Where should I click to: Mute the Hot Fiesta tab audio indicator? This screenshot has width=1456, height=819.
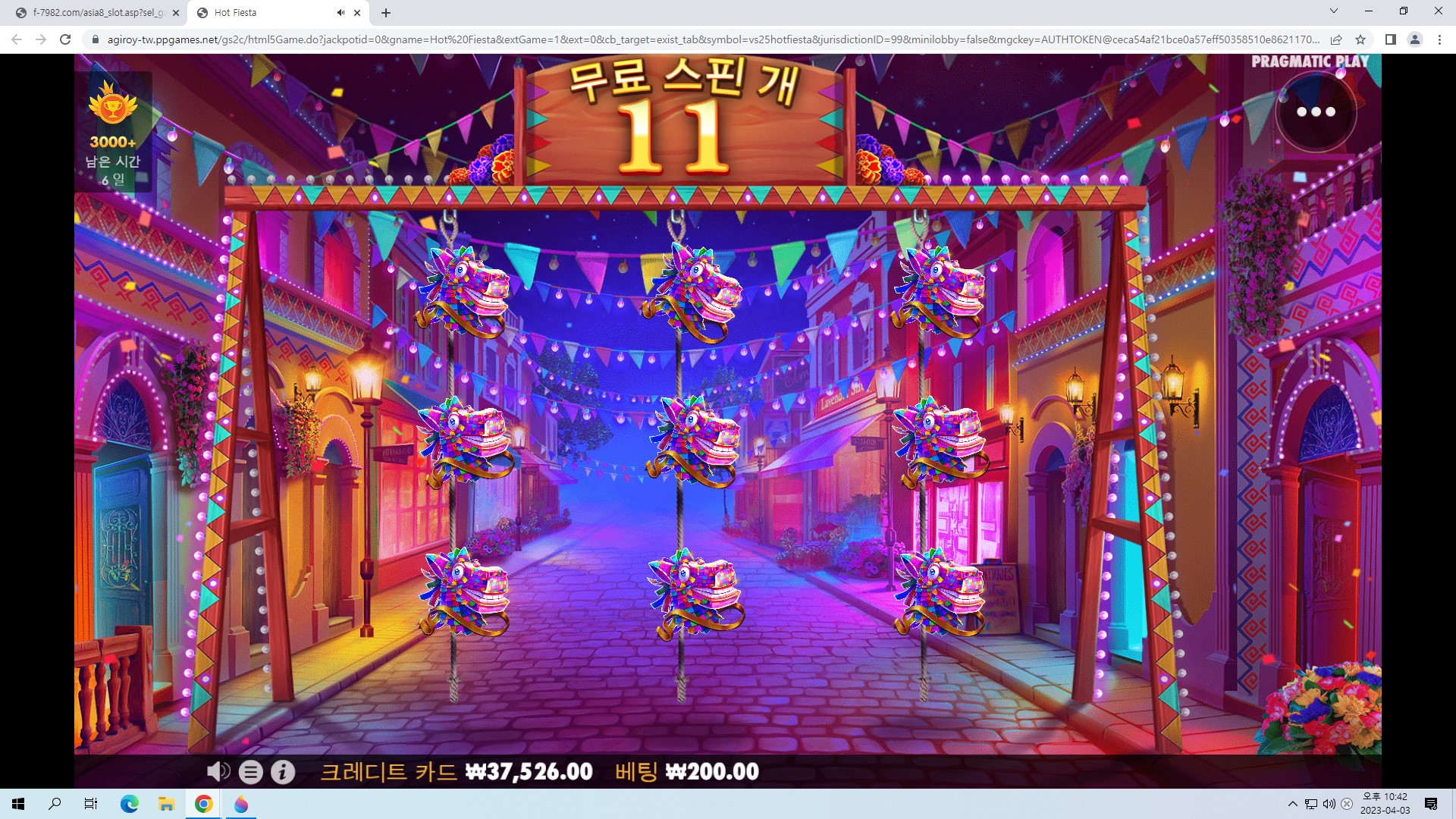click(340, 13)
